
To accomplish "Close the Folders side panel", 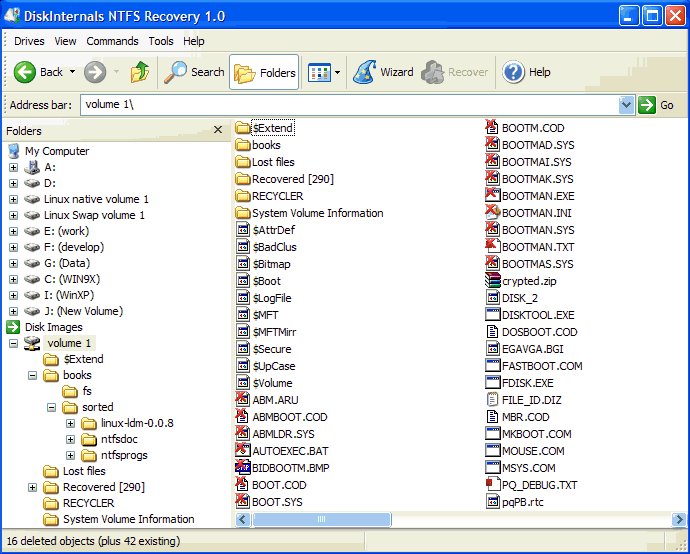I will pos(218,130).
